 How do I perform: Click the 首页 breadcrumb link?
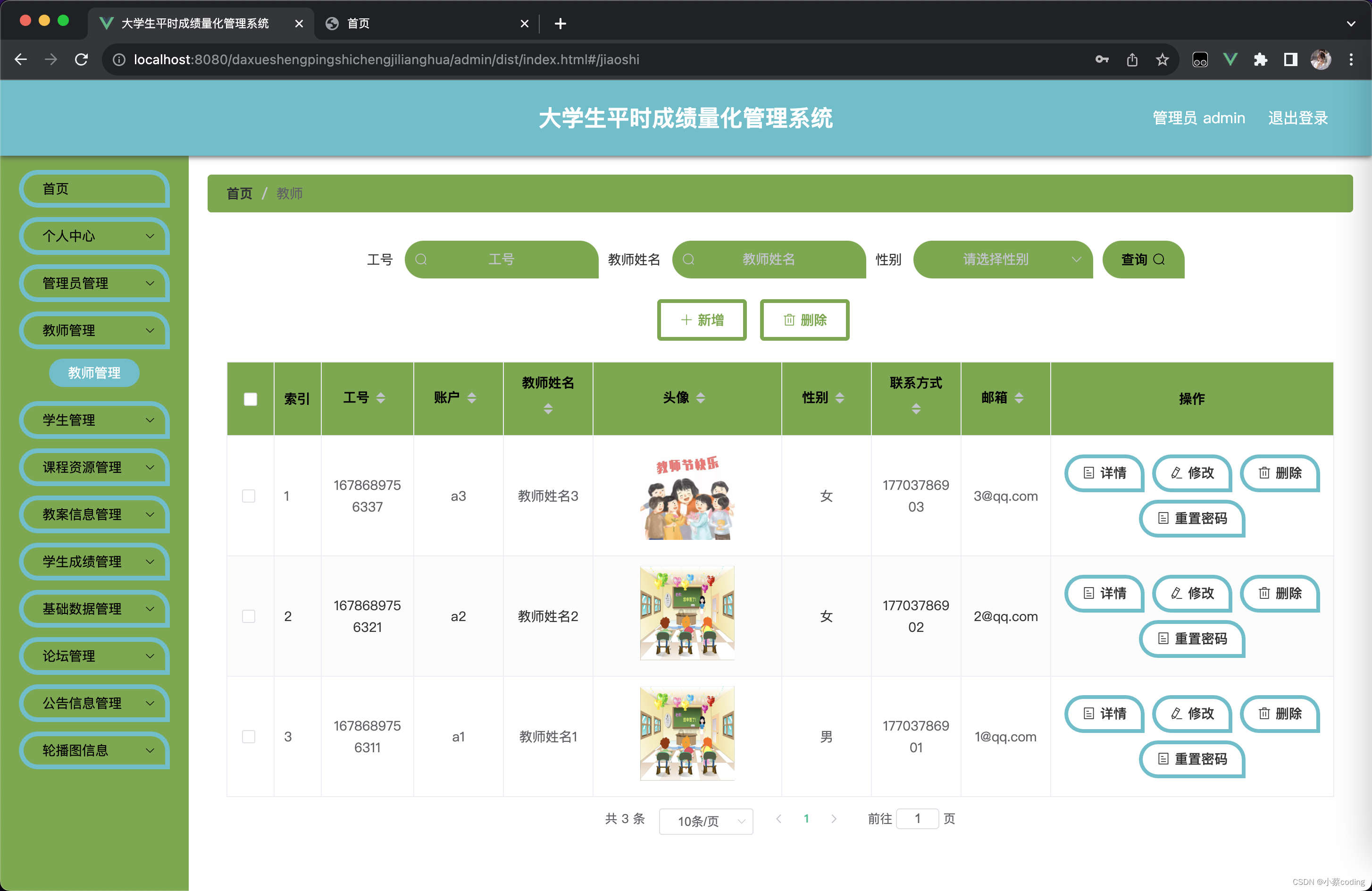click(239, 193)
